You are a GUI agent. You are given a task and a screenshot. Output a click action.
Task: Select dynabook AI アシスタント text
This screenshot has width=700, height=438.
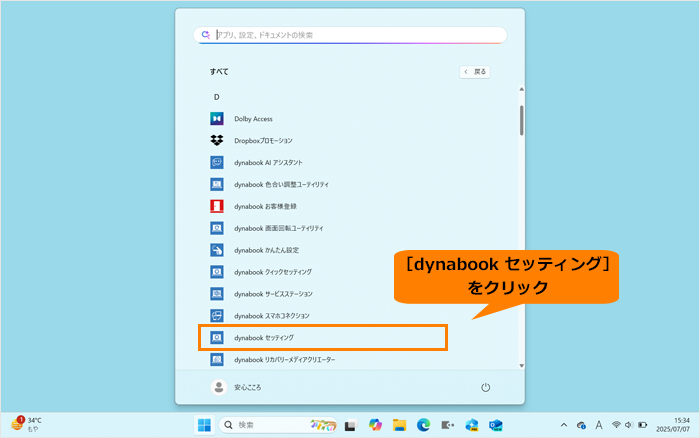[268, 163]
